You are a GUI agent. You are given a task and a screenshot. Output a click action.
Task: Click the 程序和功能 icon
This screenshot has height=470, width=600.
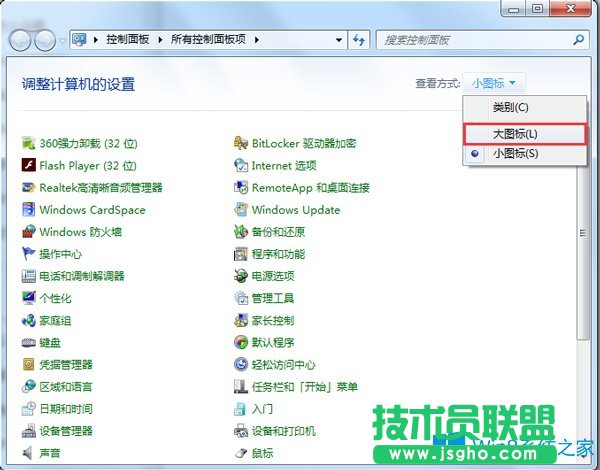241,254
